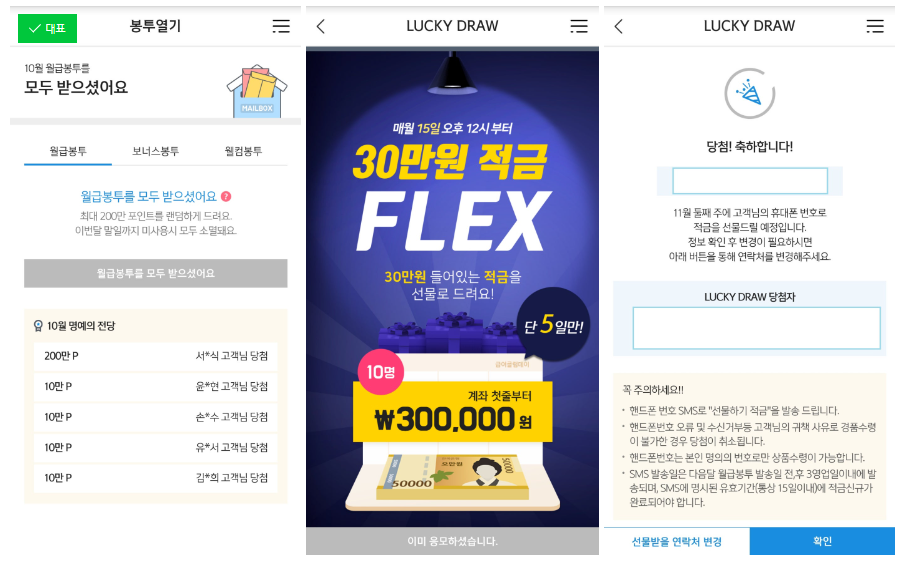Tap the 이미 응모하셨습니다 bottom bar
This screenshot has width=909, height=573.
pyautogui.click(x=453, y=541)
